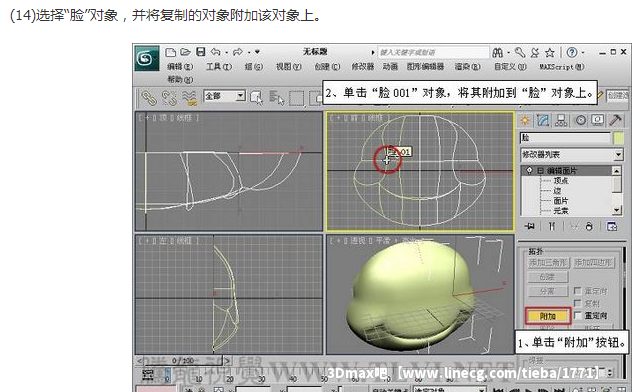Click the binoculars search icon
Viewport: 639px width, 392px height.
pos(498,53)
